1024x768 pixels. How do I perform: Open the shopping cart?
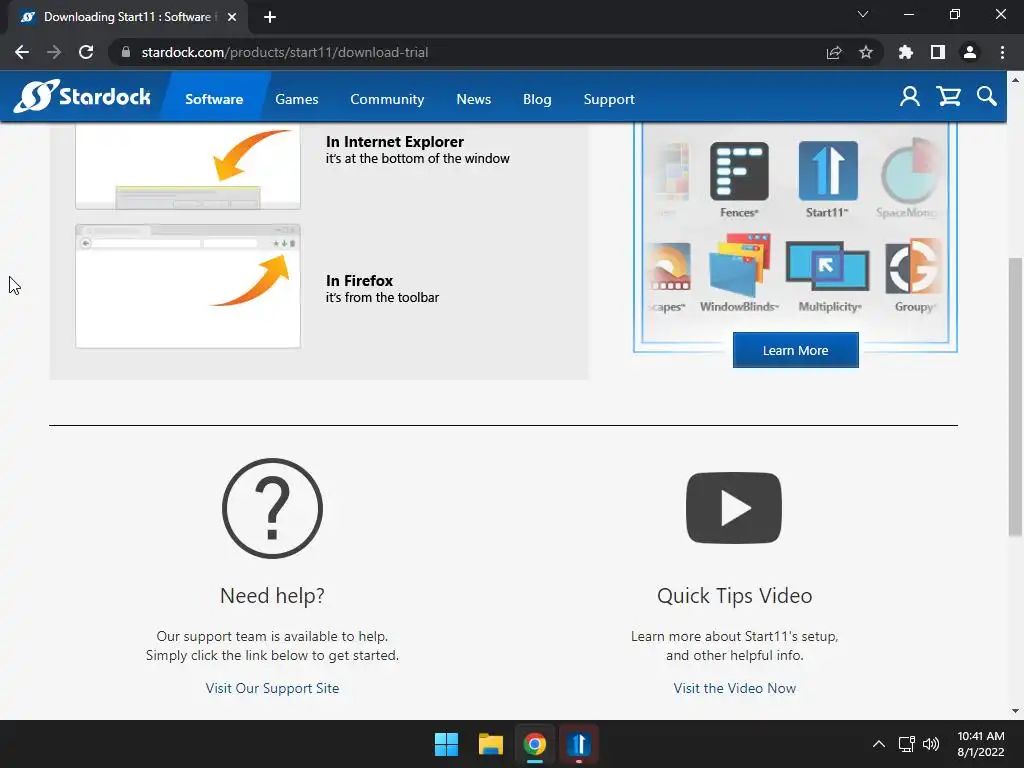(948, 97)
